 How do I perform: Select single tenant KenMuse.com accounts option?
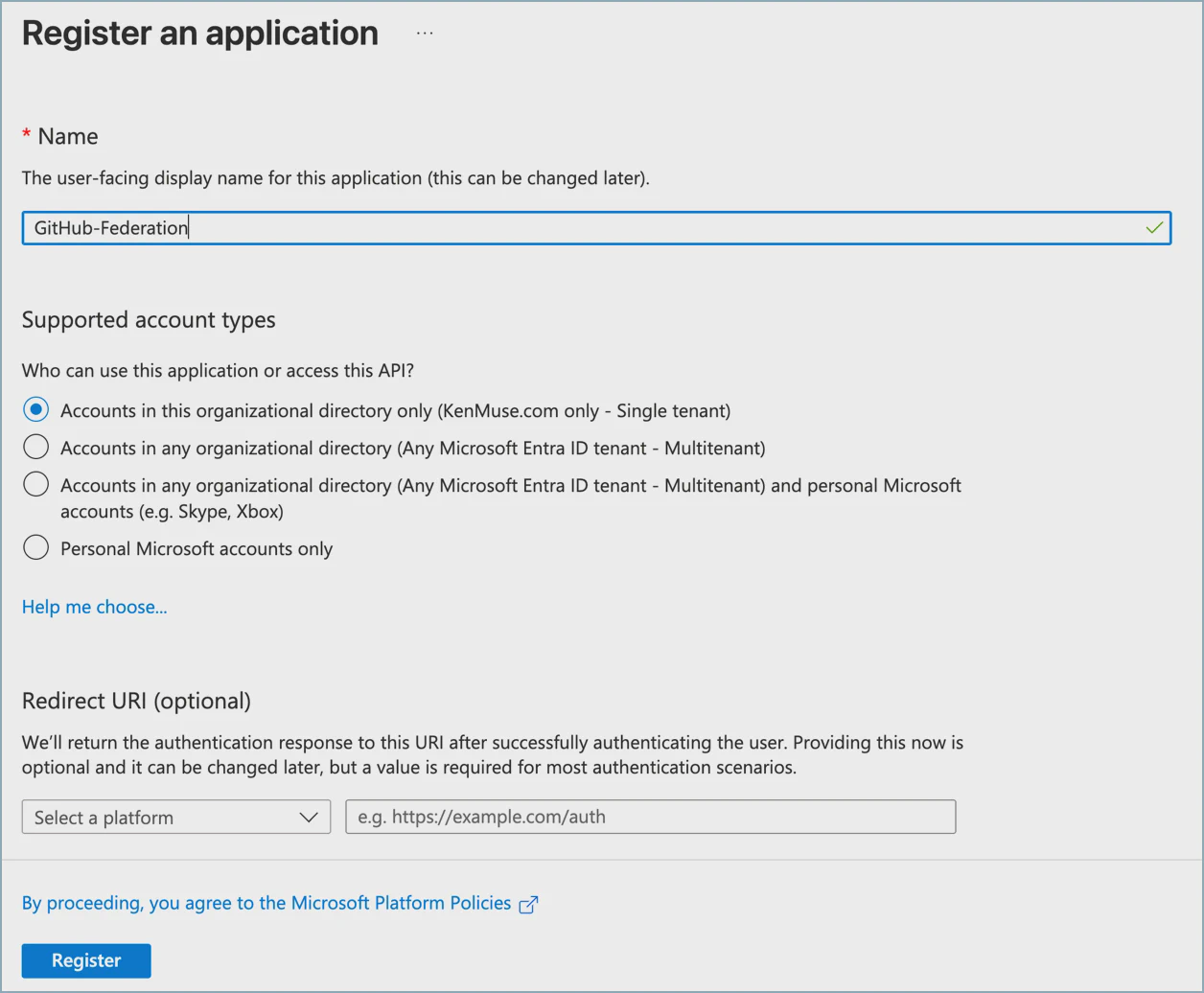click(x=35, y=409)
